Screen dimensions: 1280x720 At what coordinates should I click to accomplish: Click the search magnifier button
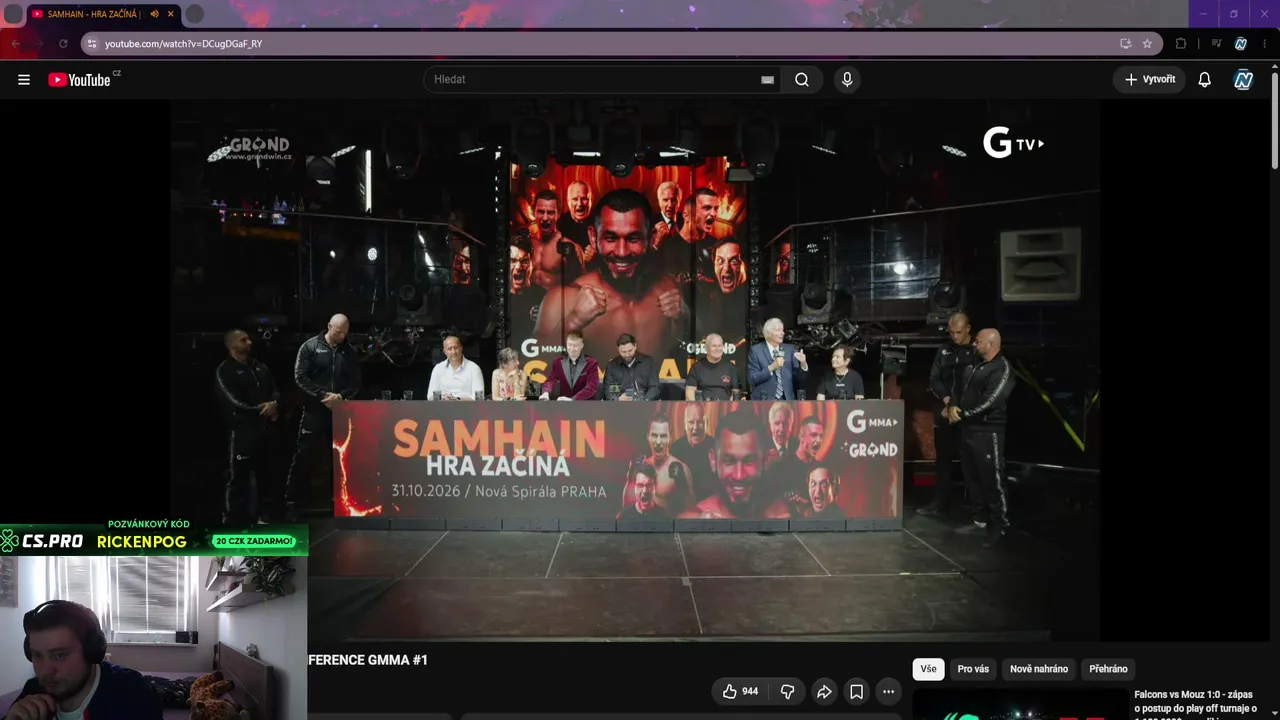coord(802,80)
